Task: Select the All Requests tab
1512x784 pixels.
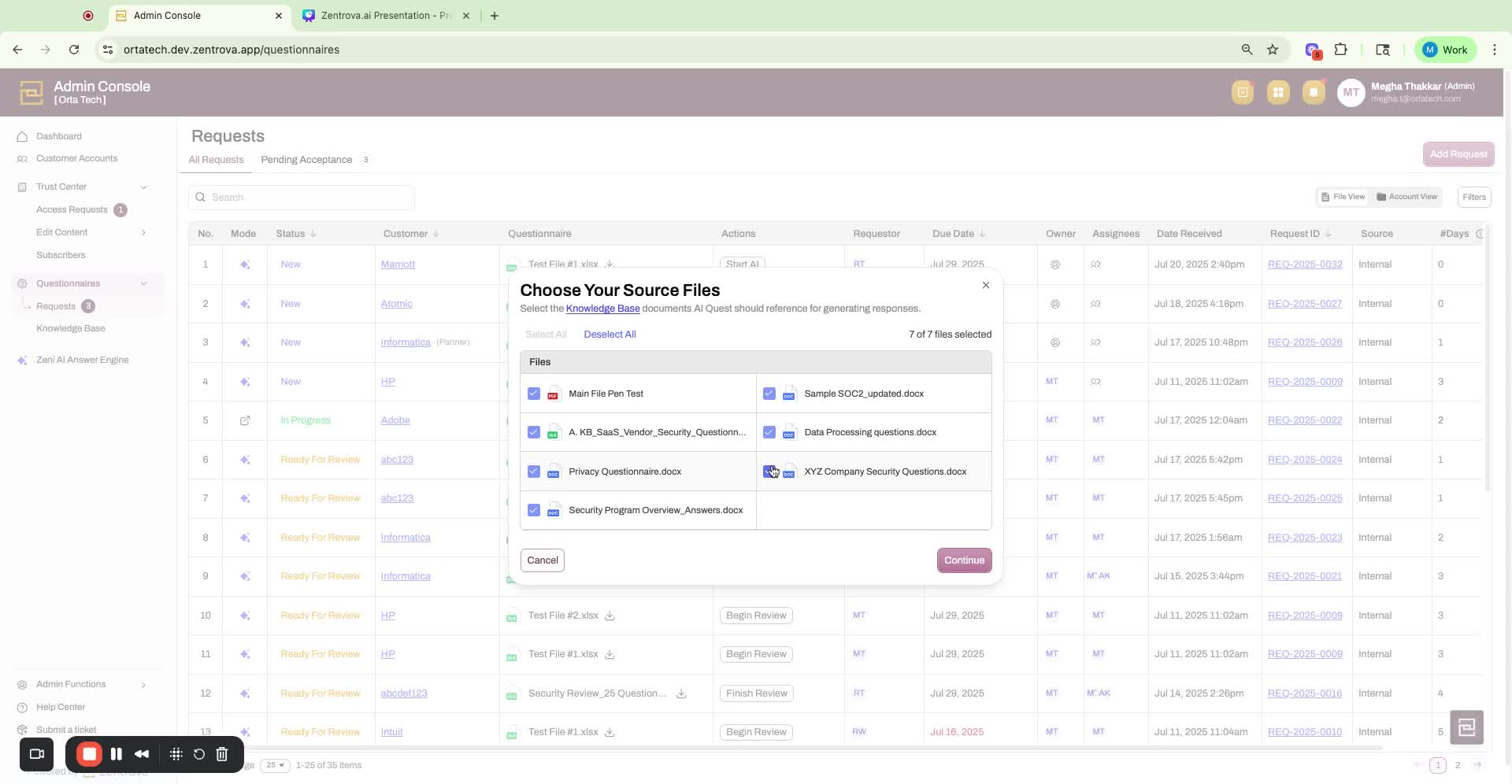Action: [x=216, y=160]
